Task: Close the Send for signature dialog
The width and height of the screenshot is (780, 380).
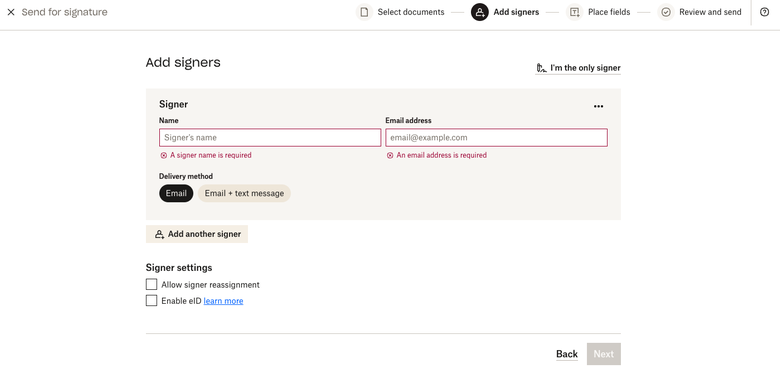Action: [11, 12]
